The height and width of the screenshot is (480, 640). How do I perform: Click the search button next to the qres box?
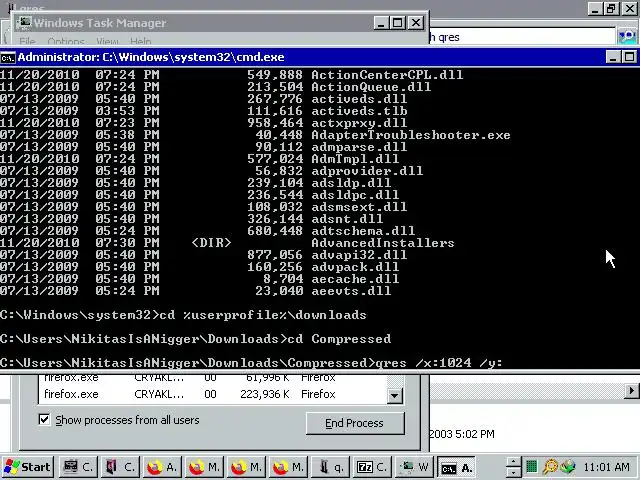[x=627, y=37]
